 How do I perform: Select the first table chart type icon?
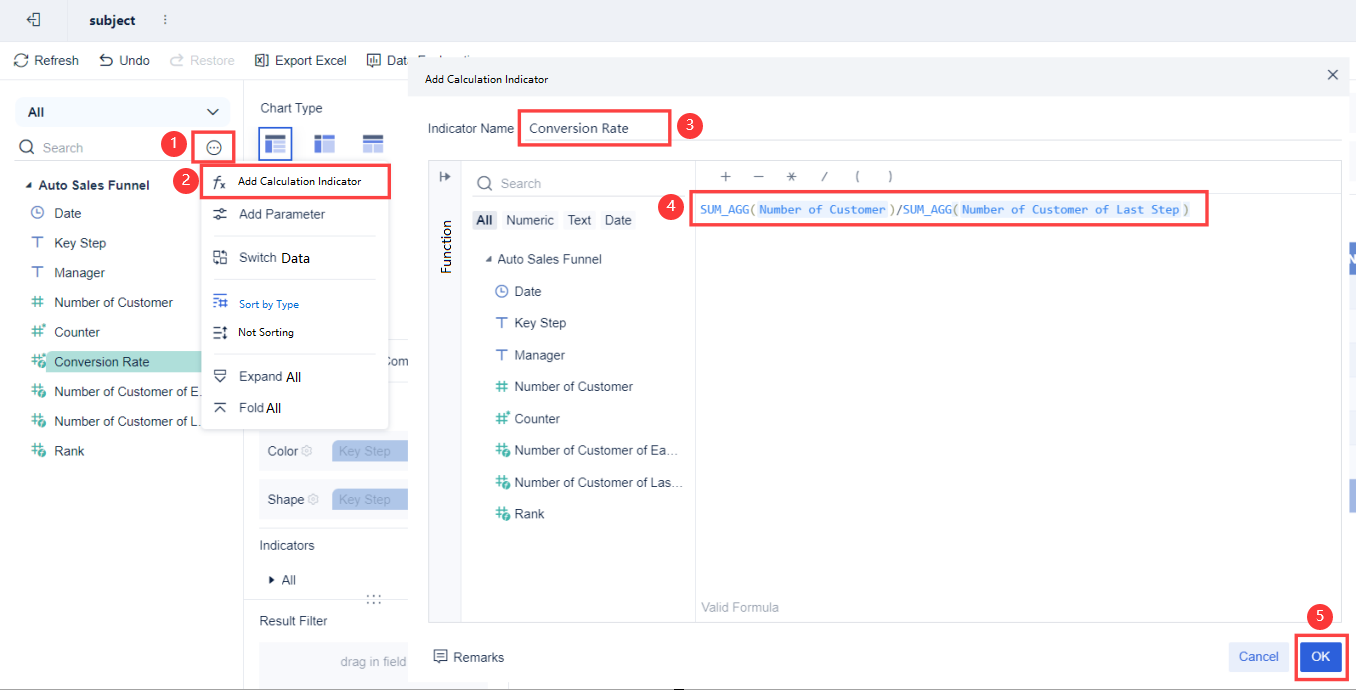point(275,144)
